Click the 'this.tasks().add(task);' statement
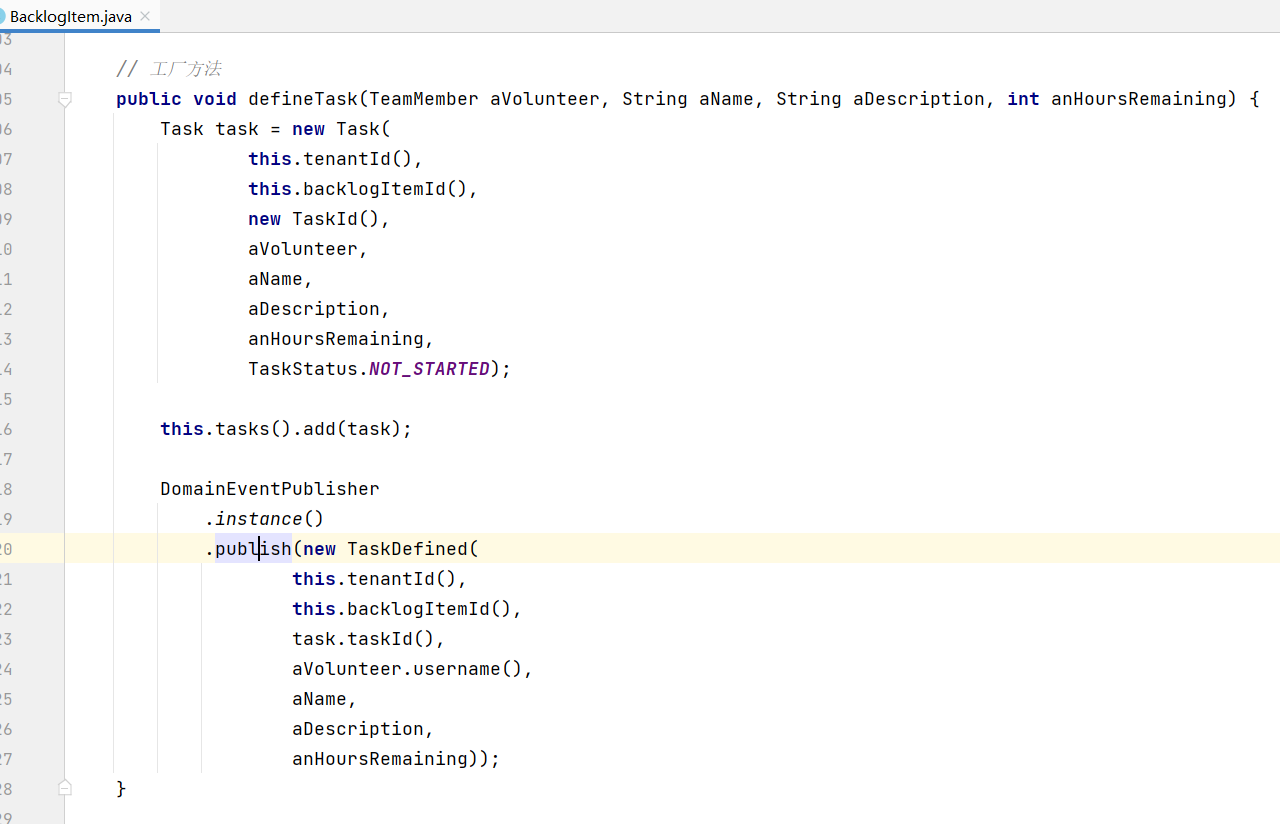1280x824 pixels. point(286,429)
